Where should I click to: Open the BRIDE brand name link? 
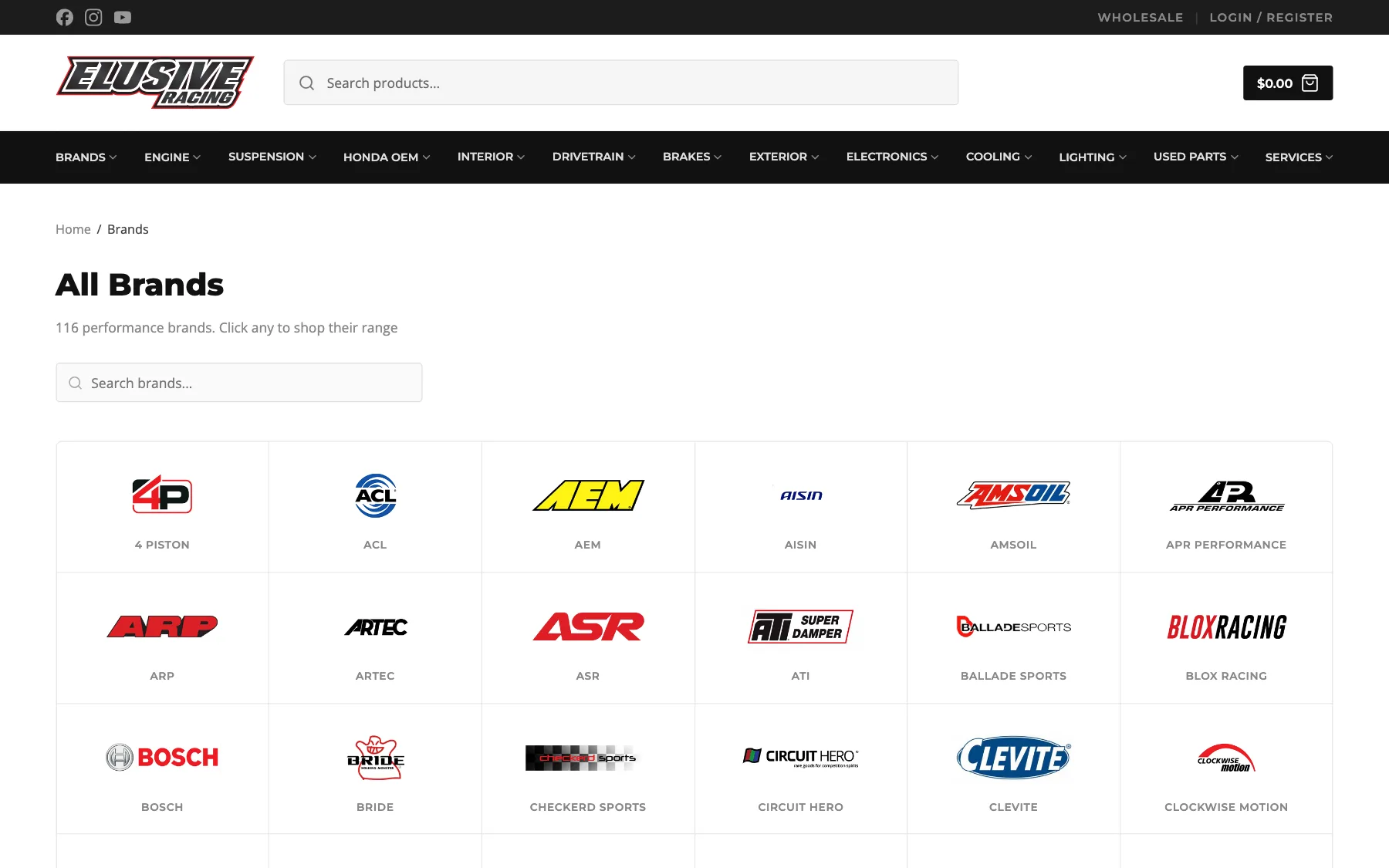click(x=375, y=807)
